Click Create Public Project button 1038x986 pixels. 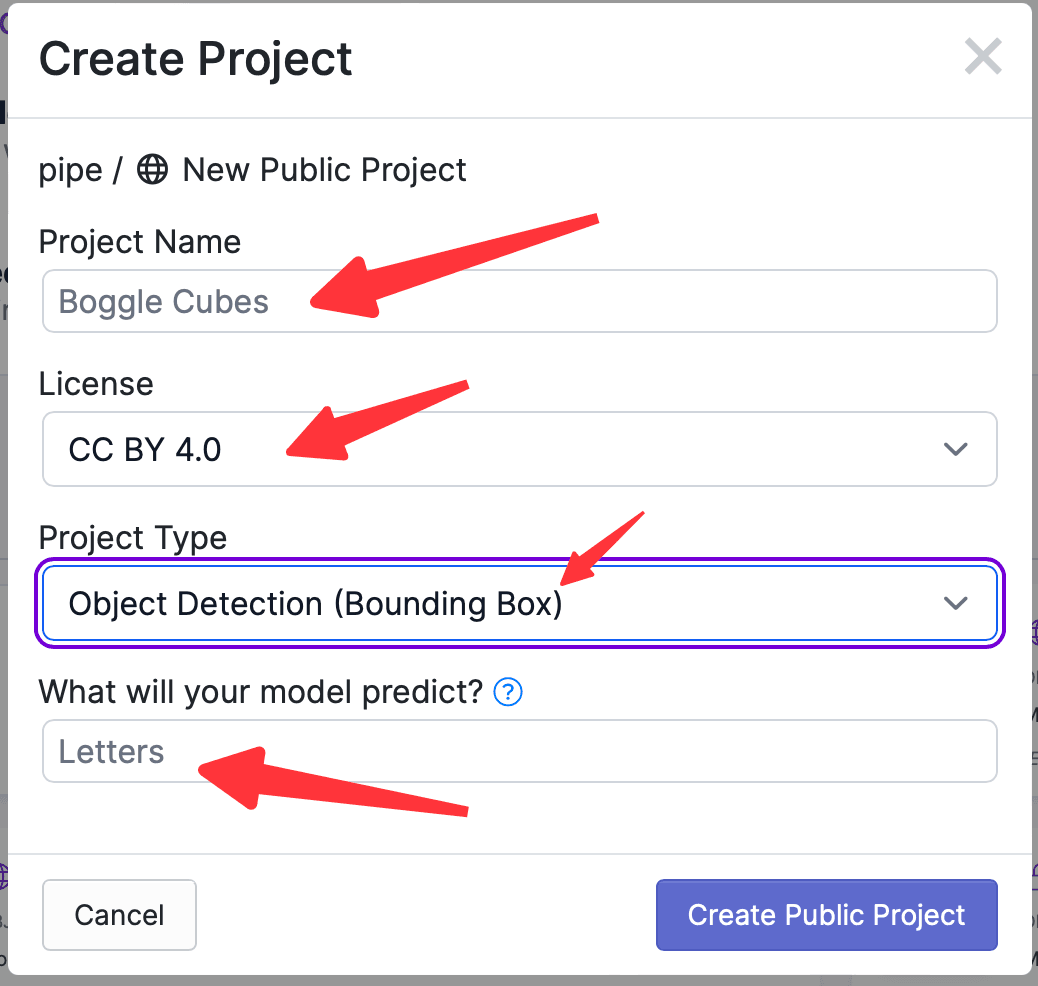click(x=826, y=915)
